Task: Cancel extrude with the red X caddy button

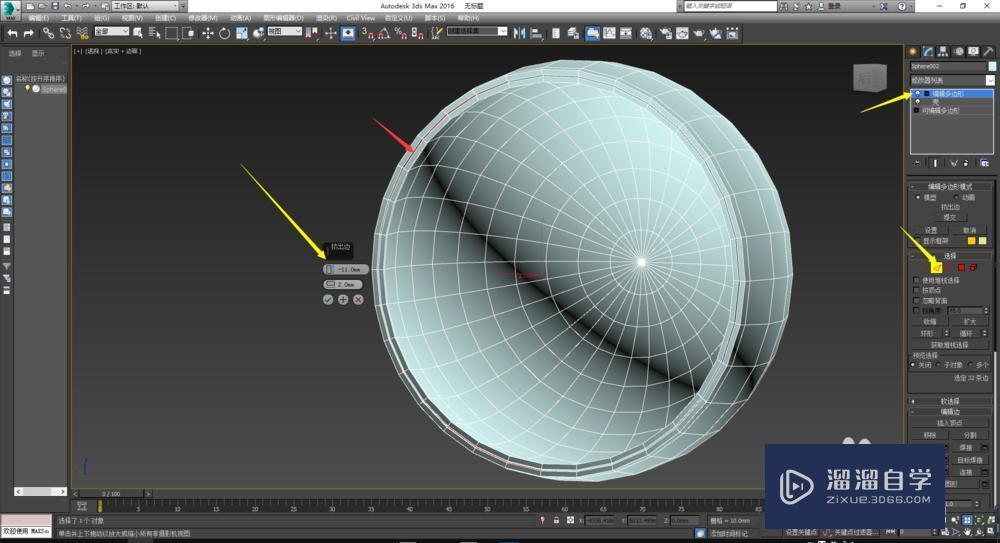Action: 358,299
